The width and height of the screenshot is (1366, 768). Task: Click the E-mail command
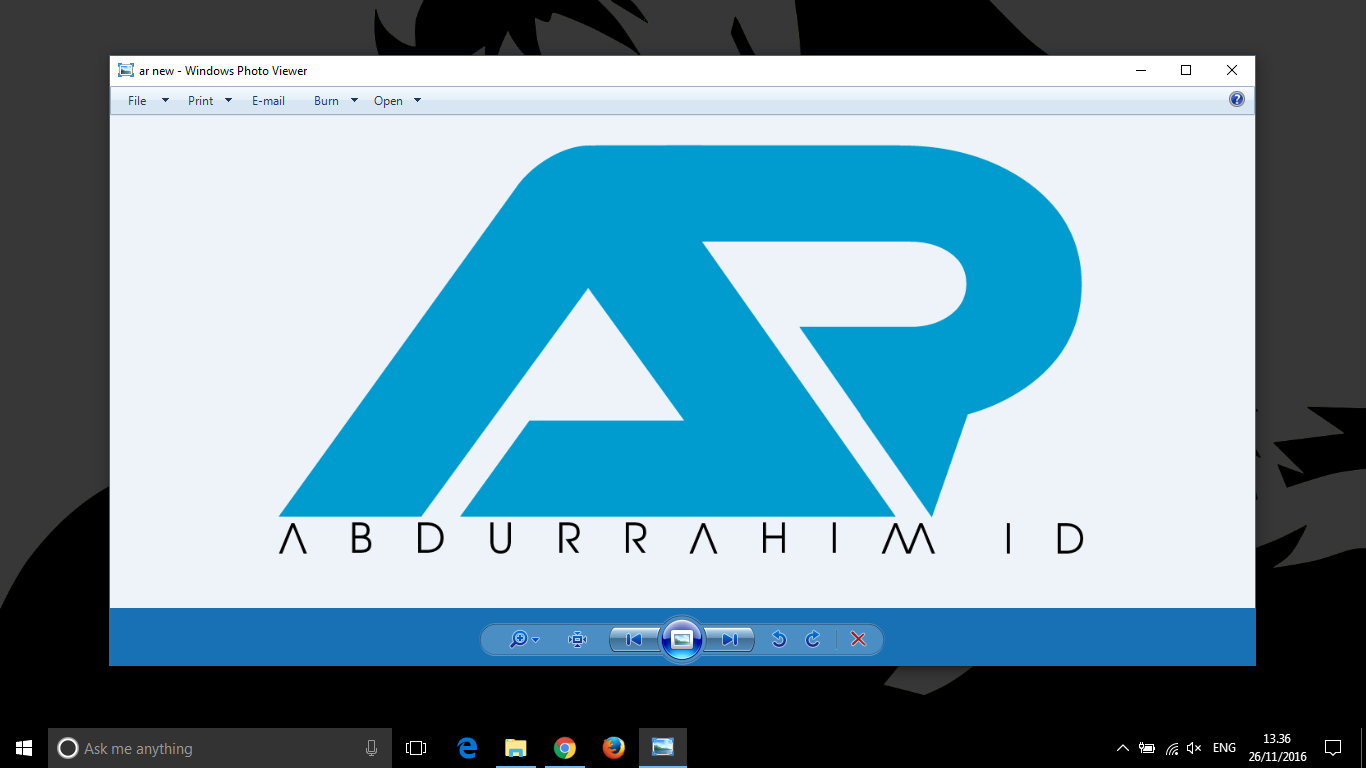click(268, 100)
